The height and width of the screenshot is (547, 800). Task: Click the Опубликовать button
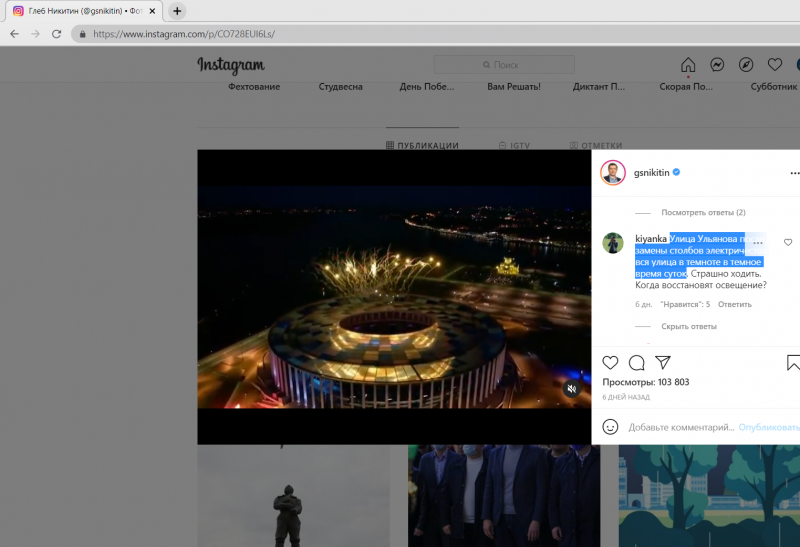(769, 427)
